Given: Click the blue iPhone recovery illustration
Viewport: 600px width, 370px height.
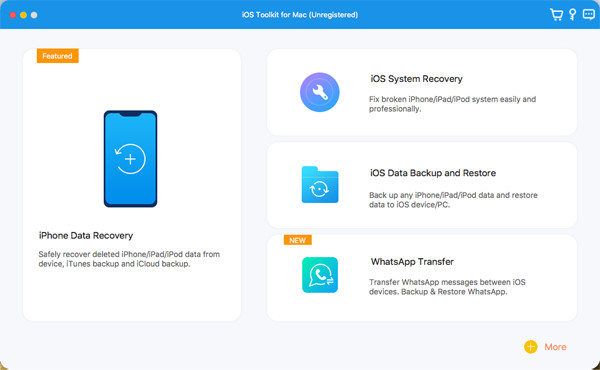Looking at the screenshot, I should coord(130,159).
